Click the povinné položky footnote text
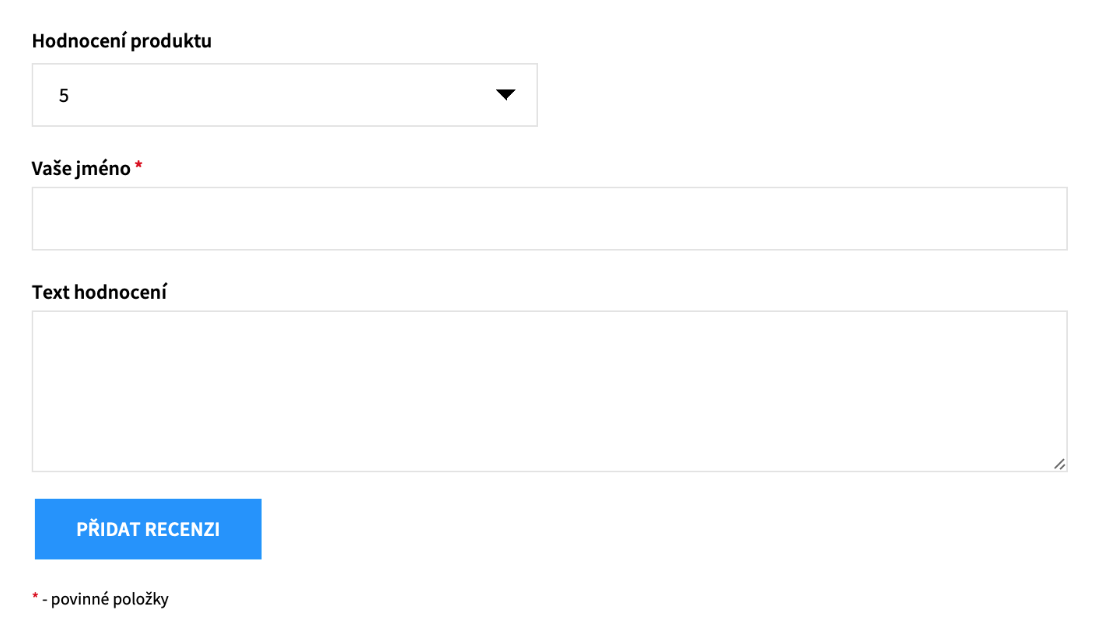Viewport: 1093px width, 618px height. coord(109,599)
